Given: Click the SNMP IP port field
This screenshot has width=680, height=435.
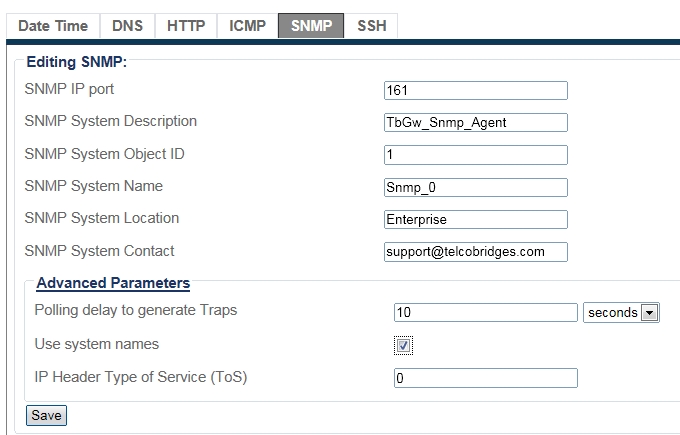Looking at the screenshot, I should coord(475,91).
